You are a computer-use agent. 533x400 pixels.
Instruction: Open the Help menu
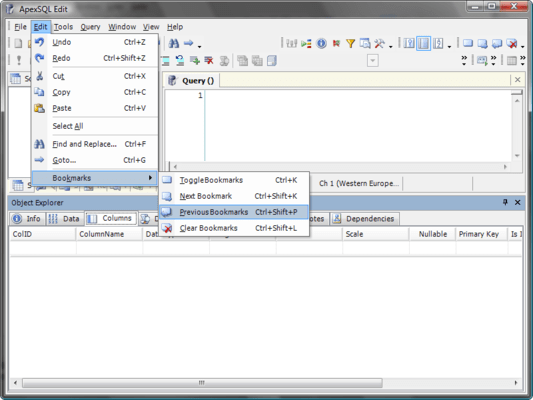(175, 27)
